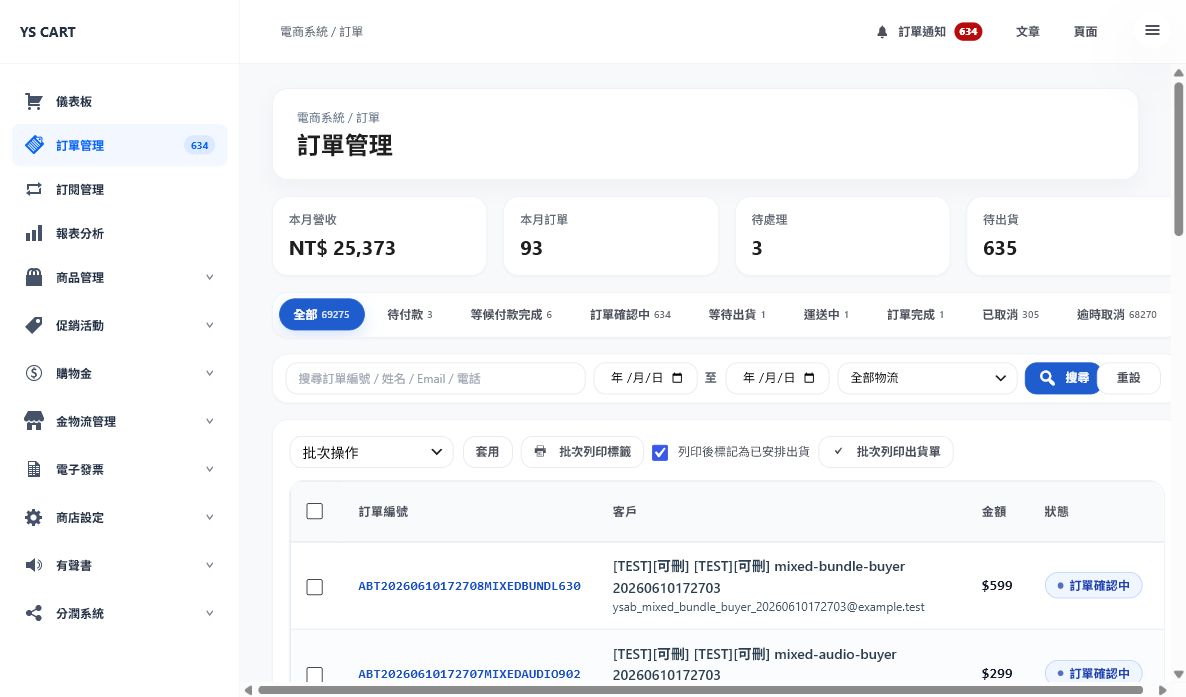Image resolution: width=1186 pixels, height=697 pixels.
Task: Click the 訂單確認中 status badge for $599 order
Action: click(1093, 586)
